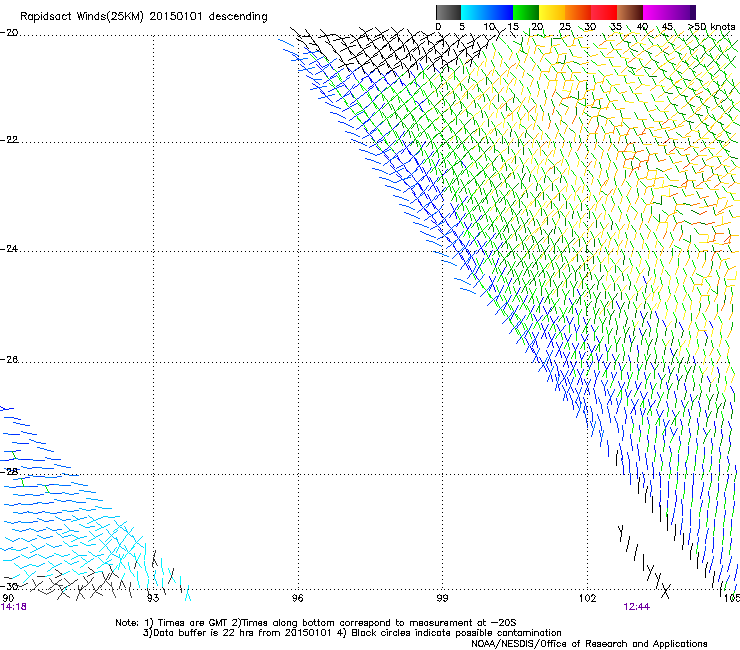Click the '-26' latitude axis label

tap(9, 360)
